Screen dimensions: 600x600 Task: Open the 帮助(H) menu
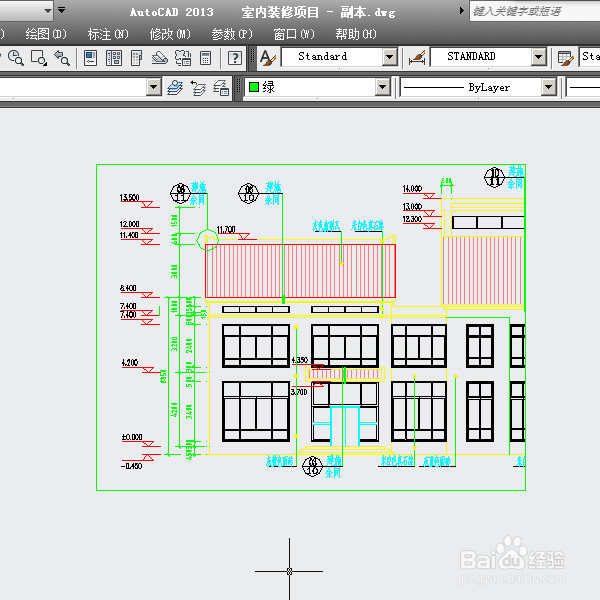[356, 34]
